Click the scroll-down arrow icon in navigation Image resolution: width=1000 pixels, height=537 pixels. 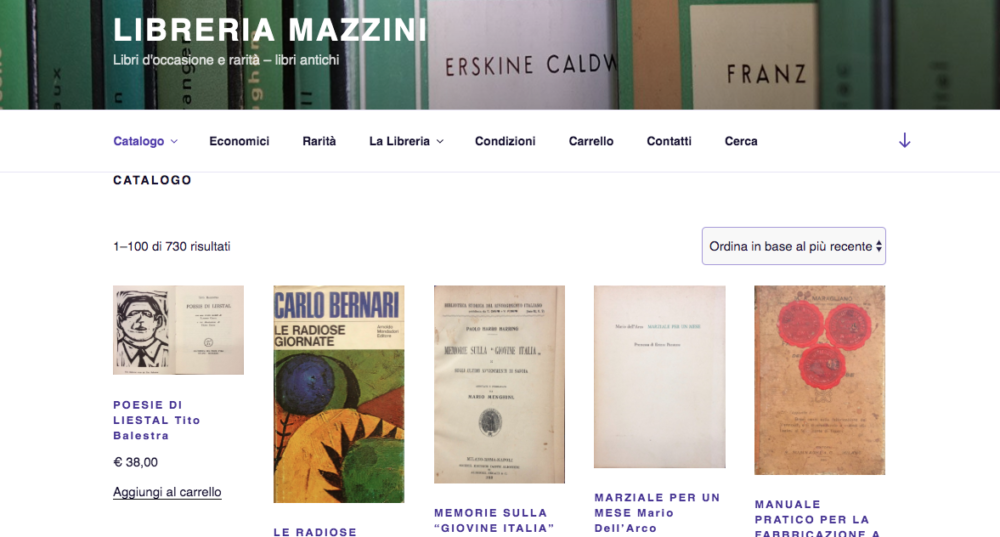pyautogui.click(x=904, y=141)
